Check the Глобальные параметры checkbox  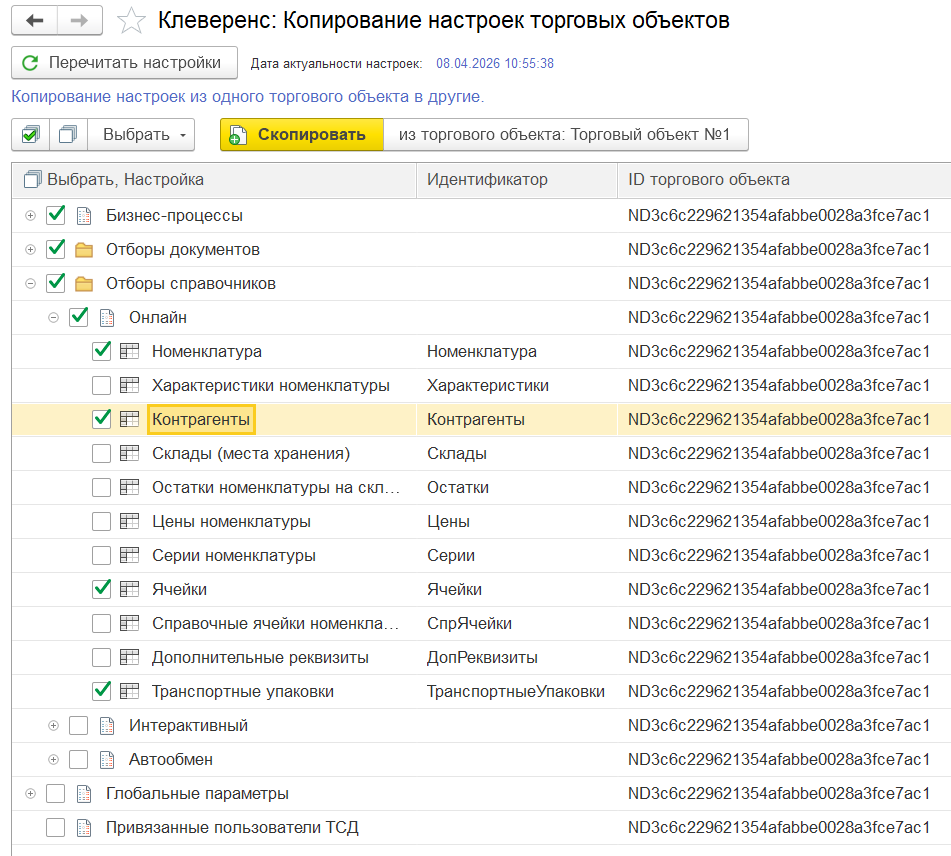coord(55,794)
